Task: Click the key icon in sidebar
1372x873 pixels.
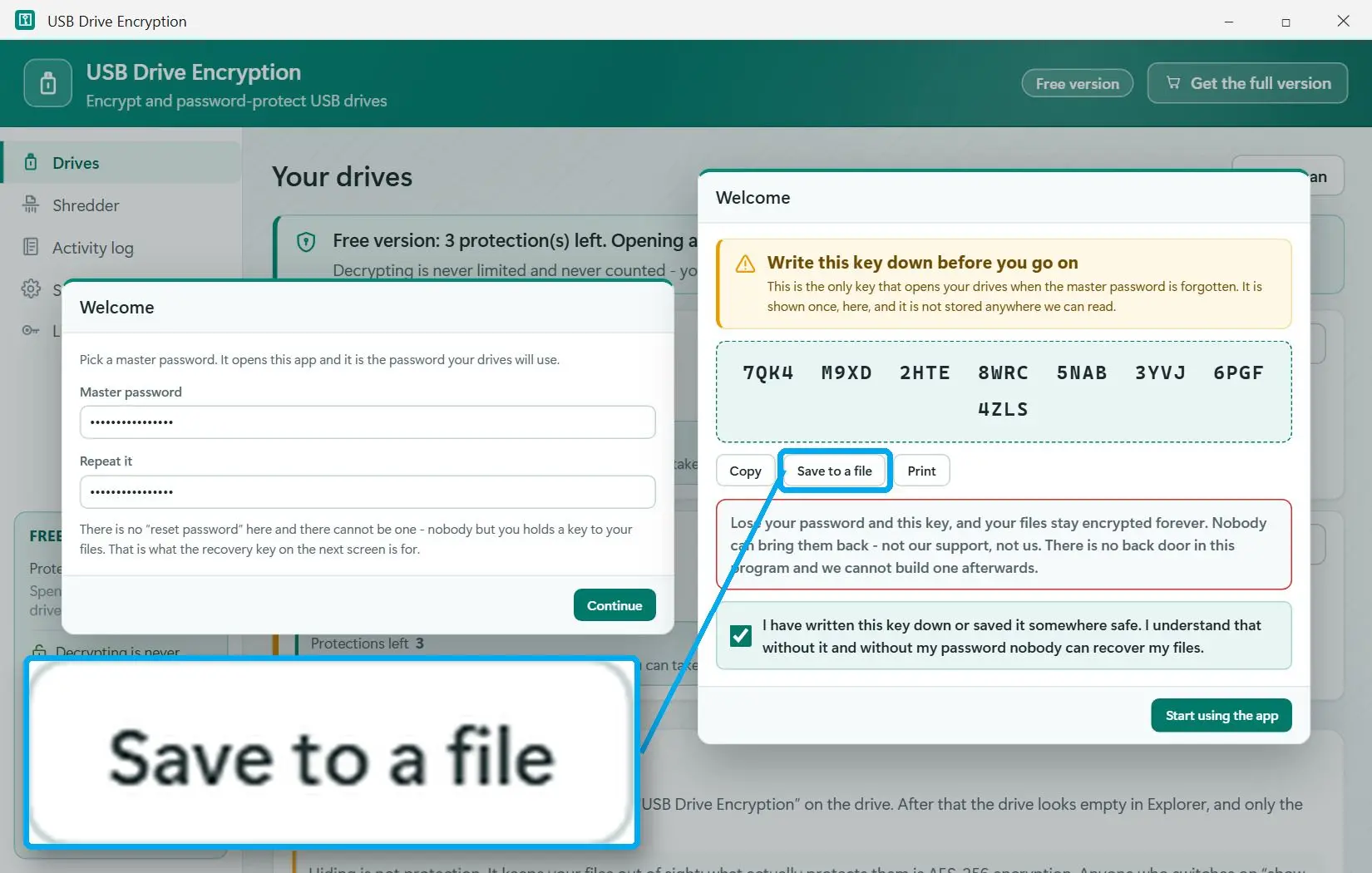Action: tap(31, 331)
